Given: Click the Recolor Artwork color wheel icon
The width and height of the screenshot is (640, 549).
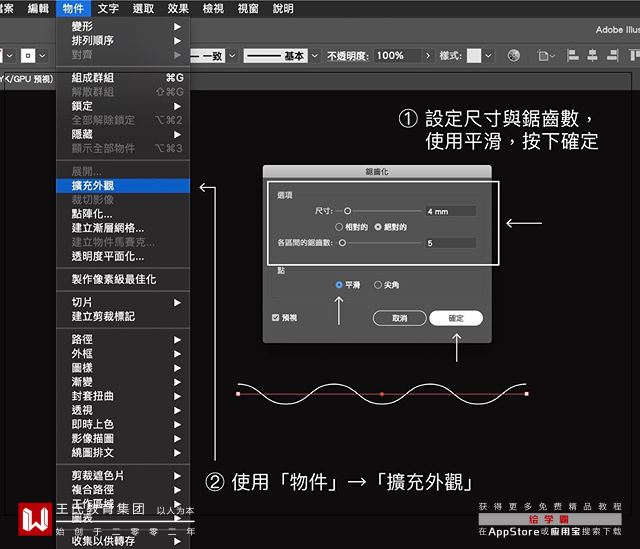Looking at the screenshot, I should 513,56.
